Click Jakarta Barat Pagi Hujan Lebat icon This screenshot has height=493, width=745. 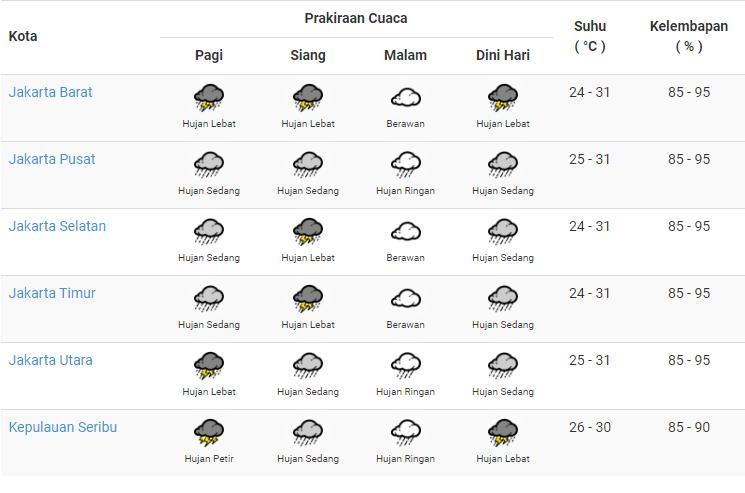point(209,98)
